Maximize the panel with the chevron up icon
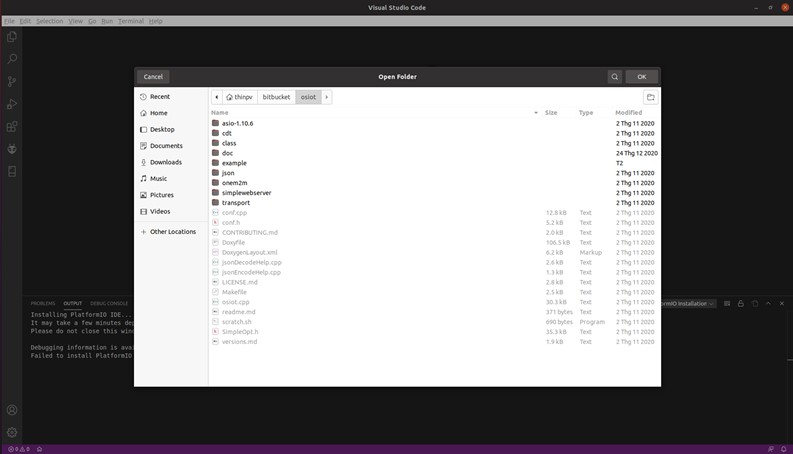 768,303
